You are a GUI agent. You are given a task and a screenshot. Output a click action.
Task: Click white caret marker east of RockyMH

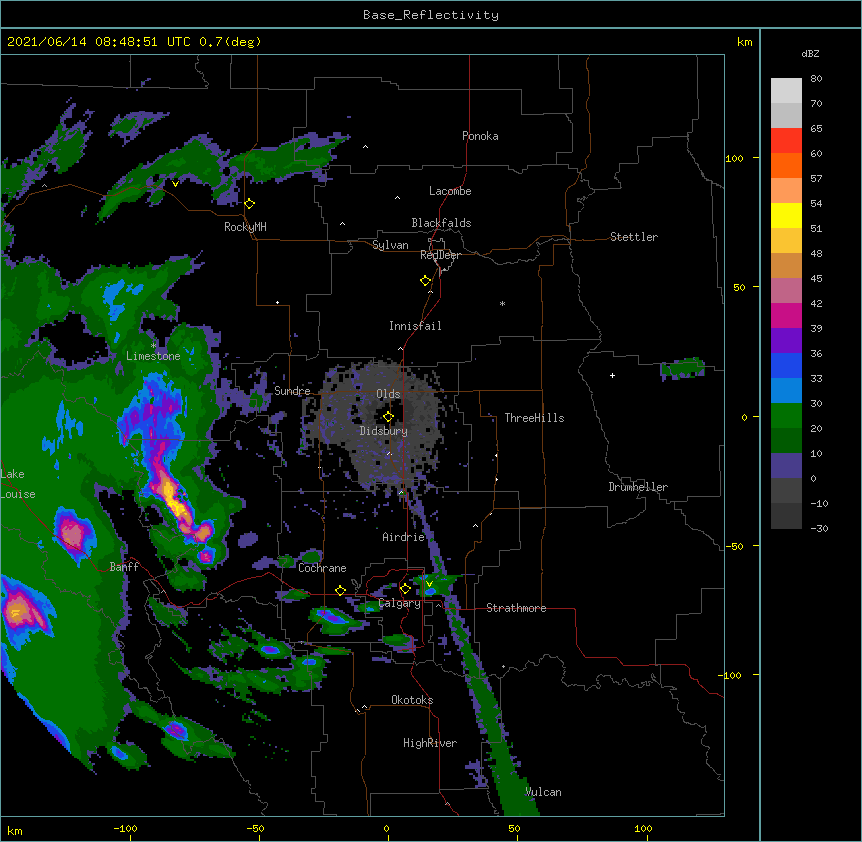pyautogui.click(x=342, y=224)
